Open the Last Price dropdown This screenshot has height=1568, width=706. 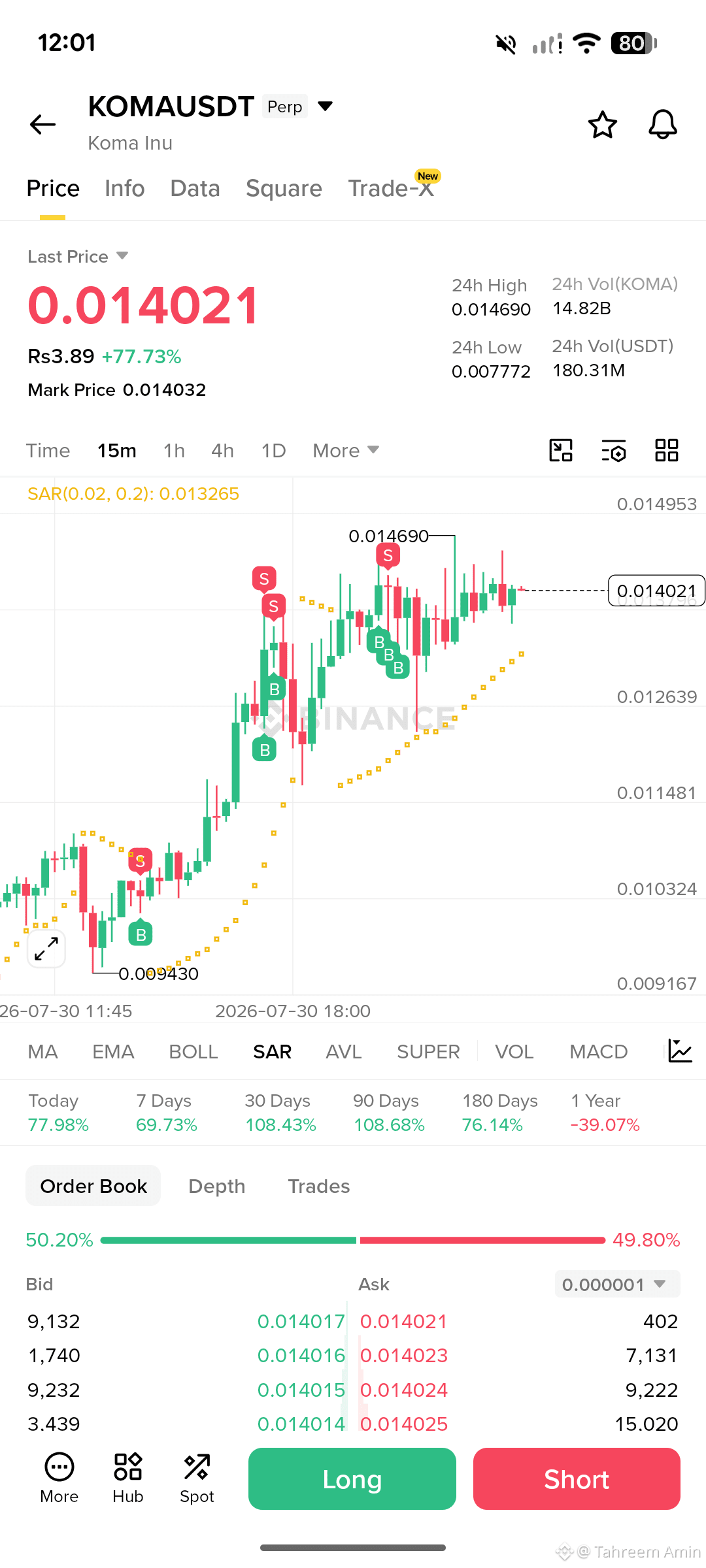78,256
